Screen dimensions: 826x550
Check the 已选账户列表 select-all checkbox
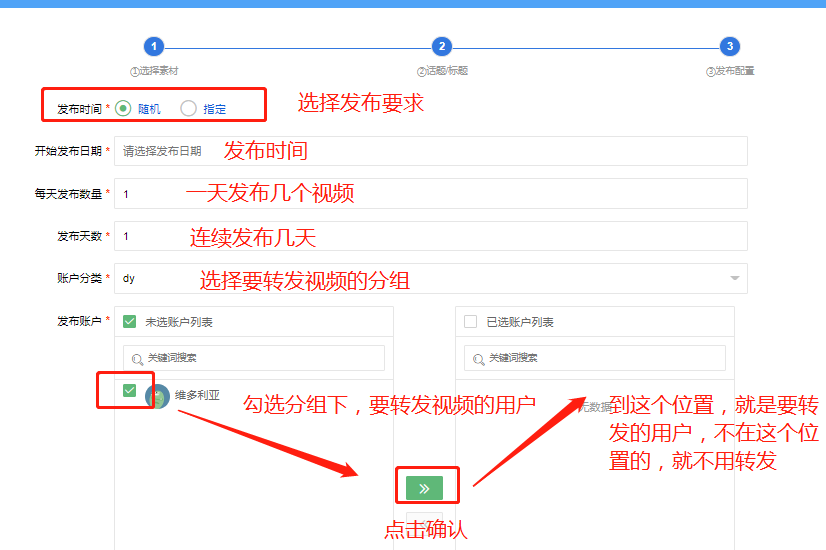(x=471, y=322)
